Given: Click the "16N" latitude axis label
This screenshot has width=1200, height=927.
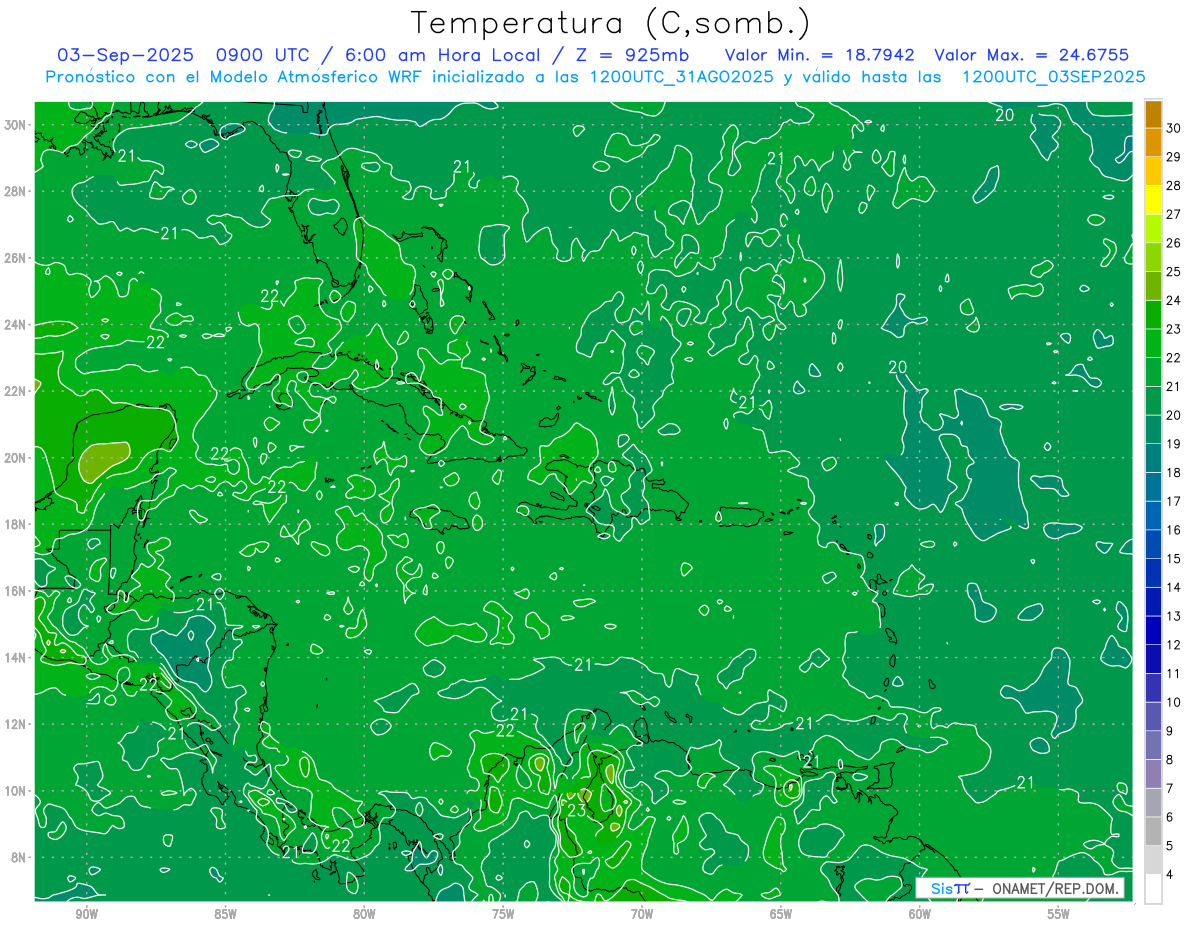Looking at the screenshot, I should [16, 591].
